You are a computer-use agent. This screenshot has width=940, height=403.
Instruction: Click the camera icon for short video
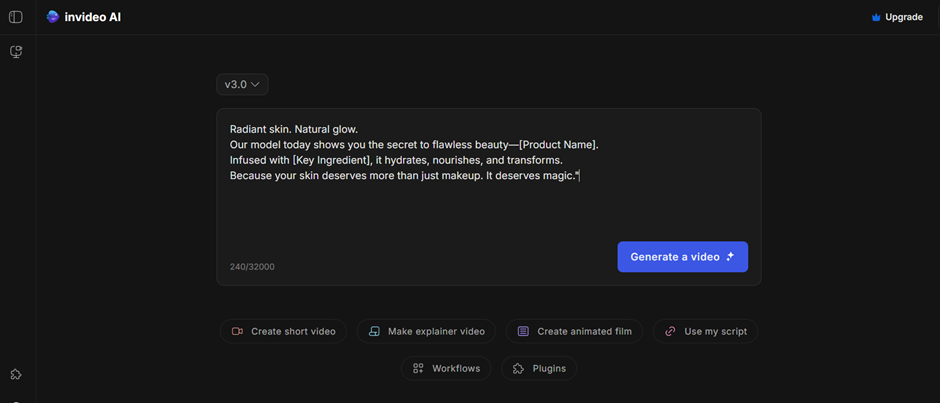coord(237,331)
